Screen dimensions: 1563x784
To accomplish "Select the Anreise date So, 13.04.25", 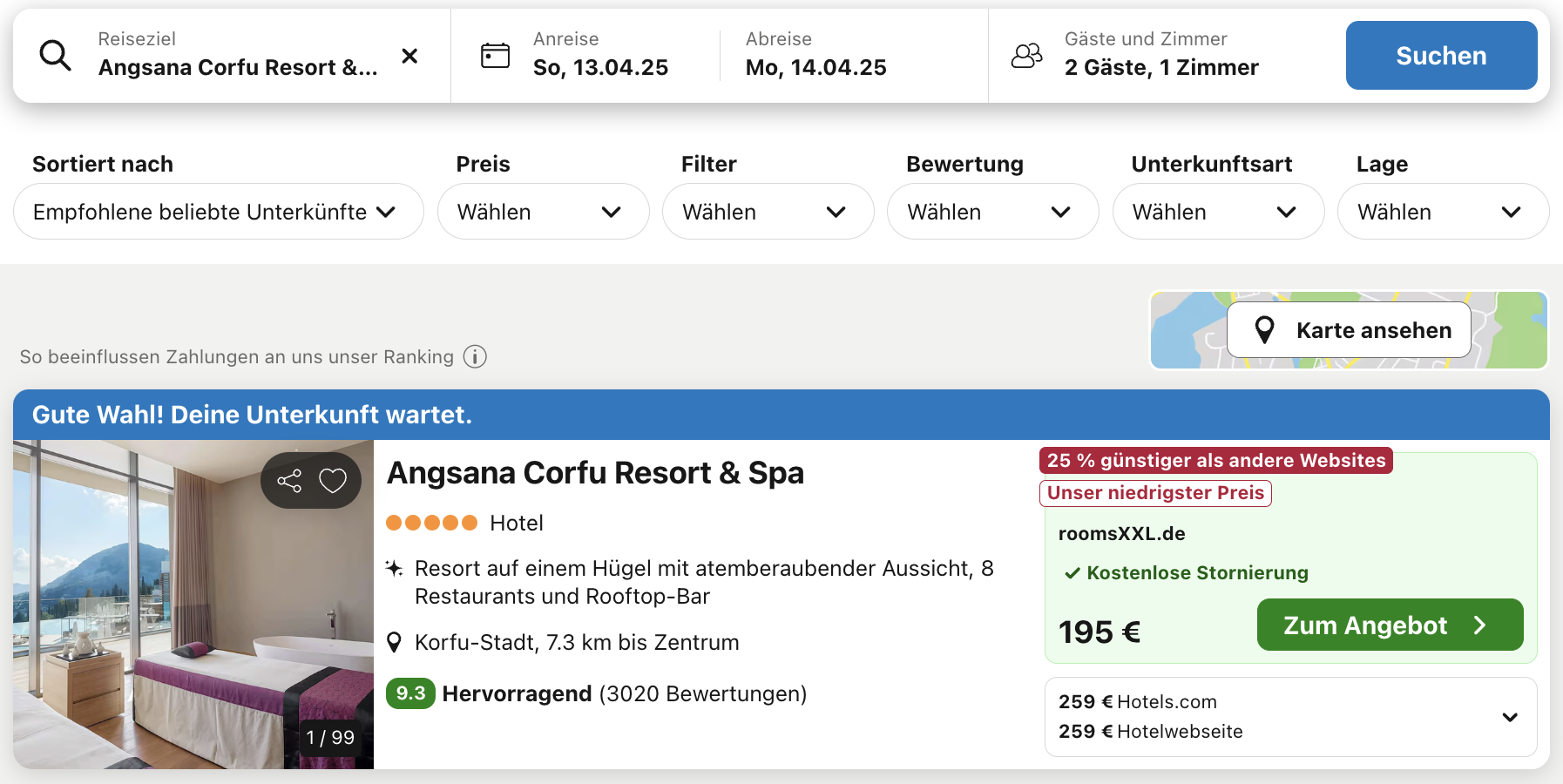I will click(600, 67).
